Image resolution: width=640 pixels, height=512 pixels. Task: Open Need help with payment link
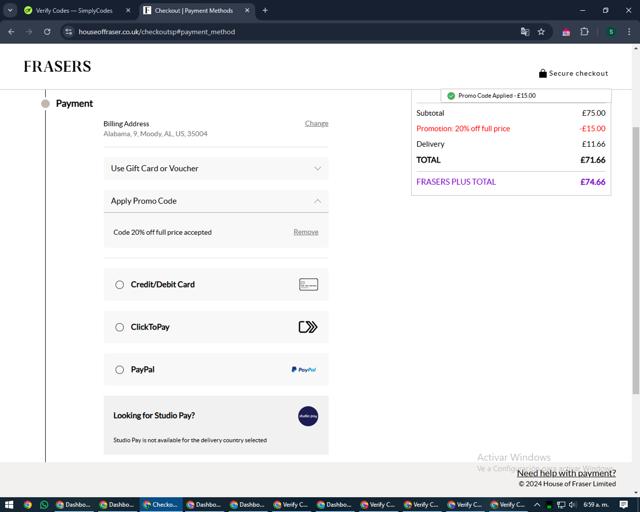coord(566,473)
